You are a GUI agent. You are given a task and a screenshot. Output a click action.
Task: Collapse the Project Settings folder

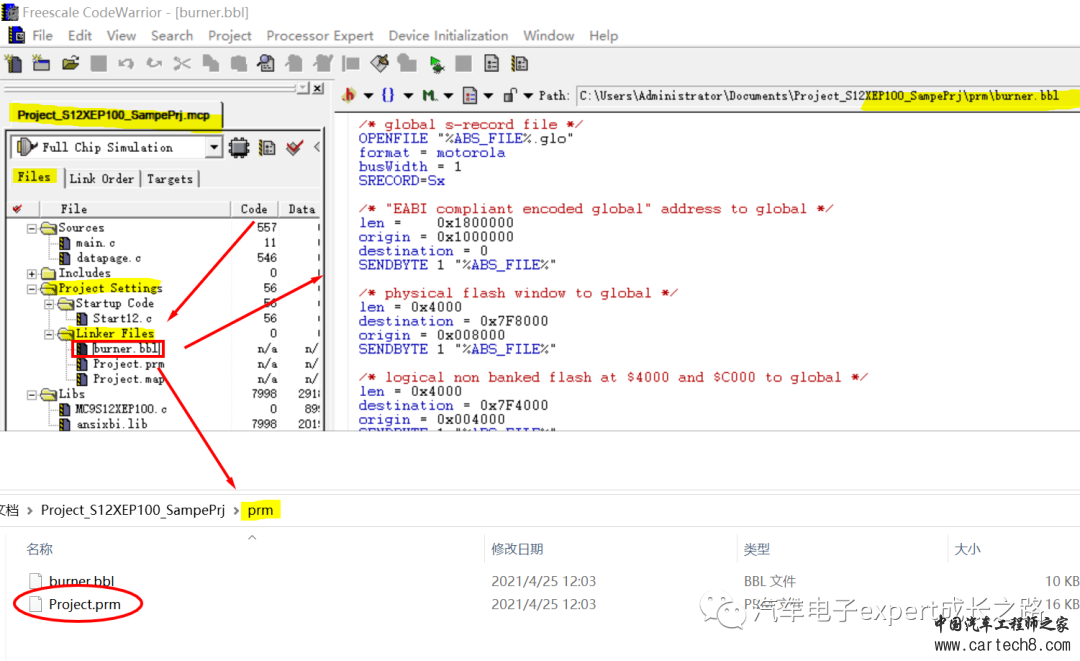point(32,288)
